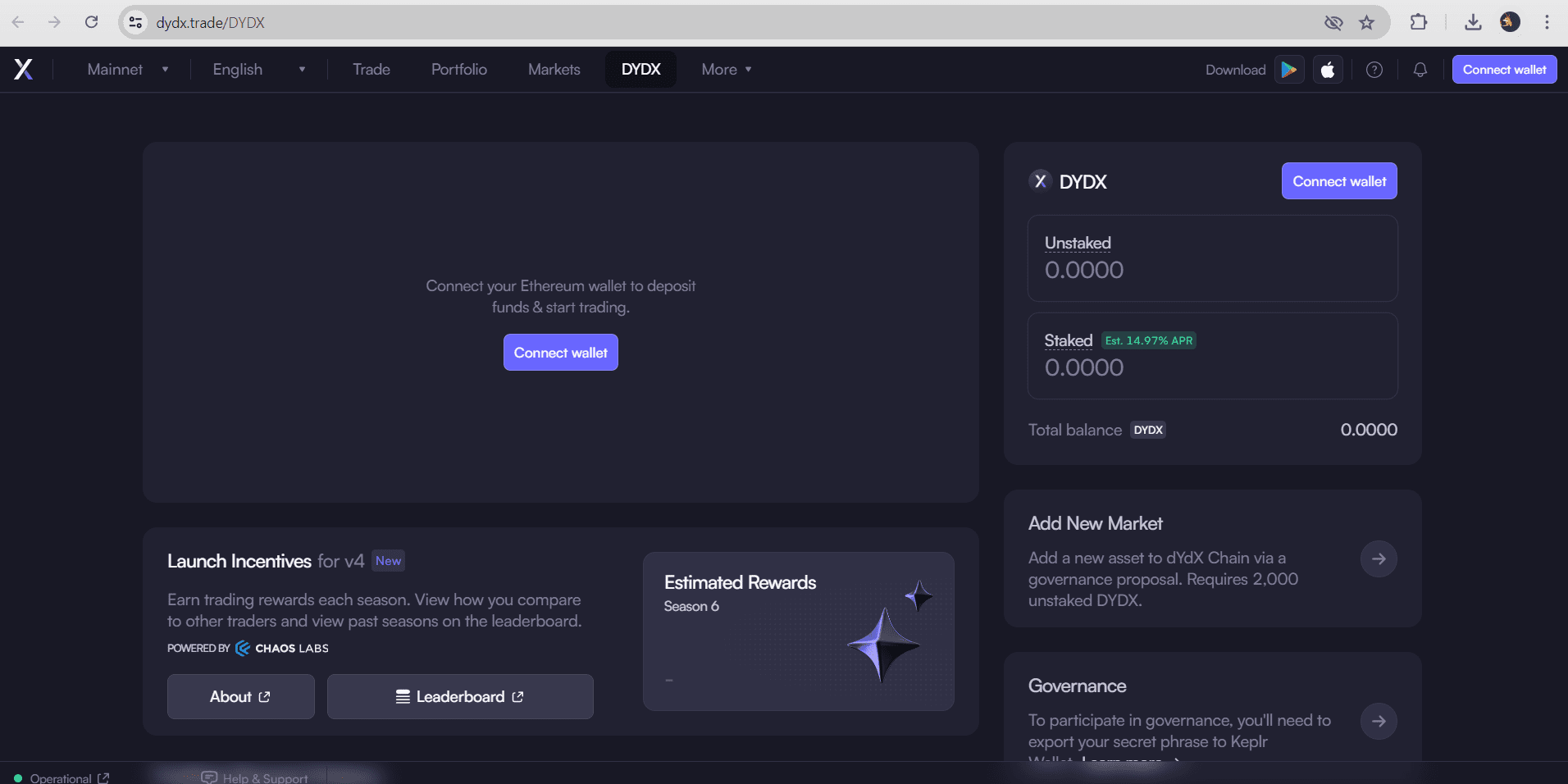Viewport: 1568px width, 784px height.
Task: Click the Est. 14.97% APR badge
Action: (1149, 340)
